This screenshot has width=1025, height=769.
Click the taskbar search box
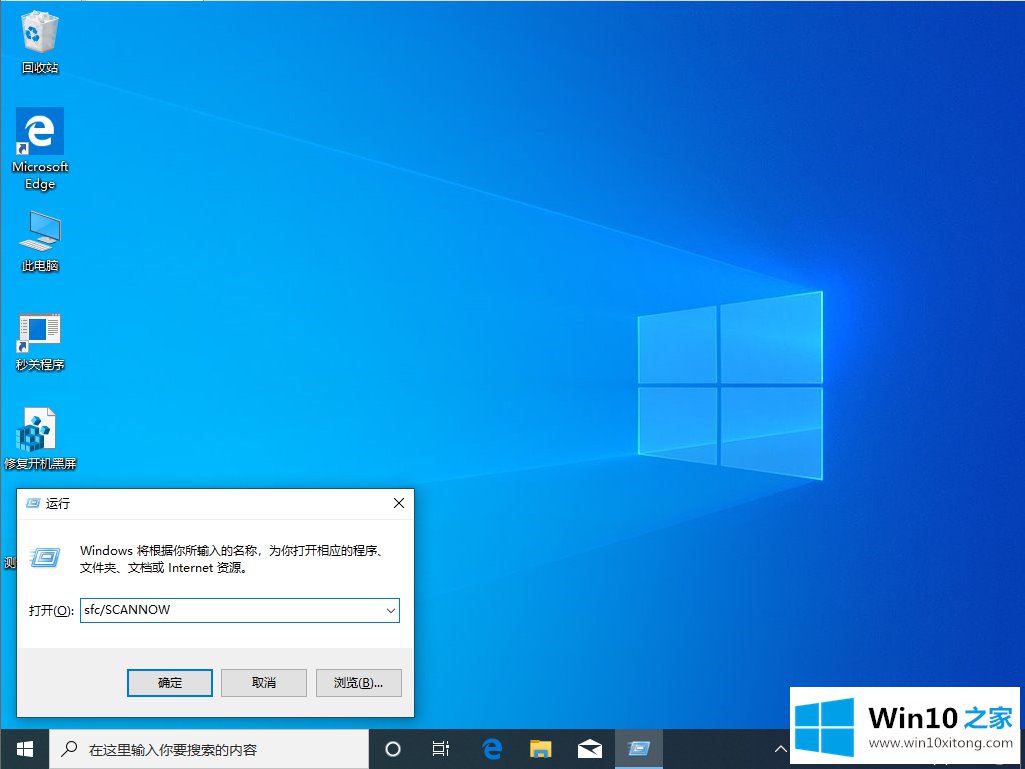[x=208, y=749]
